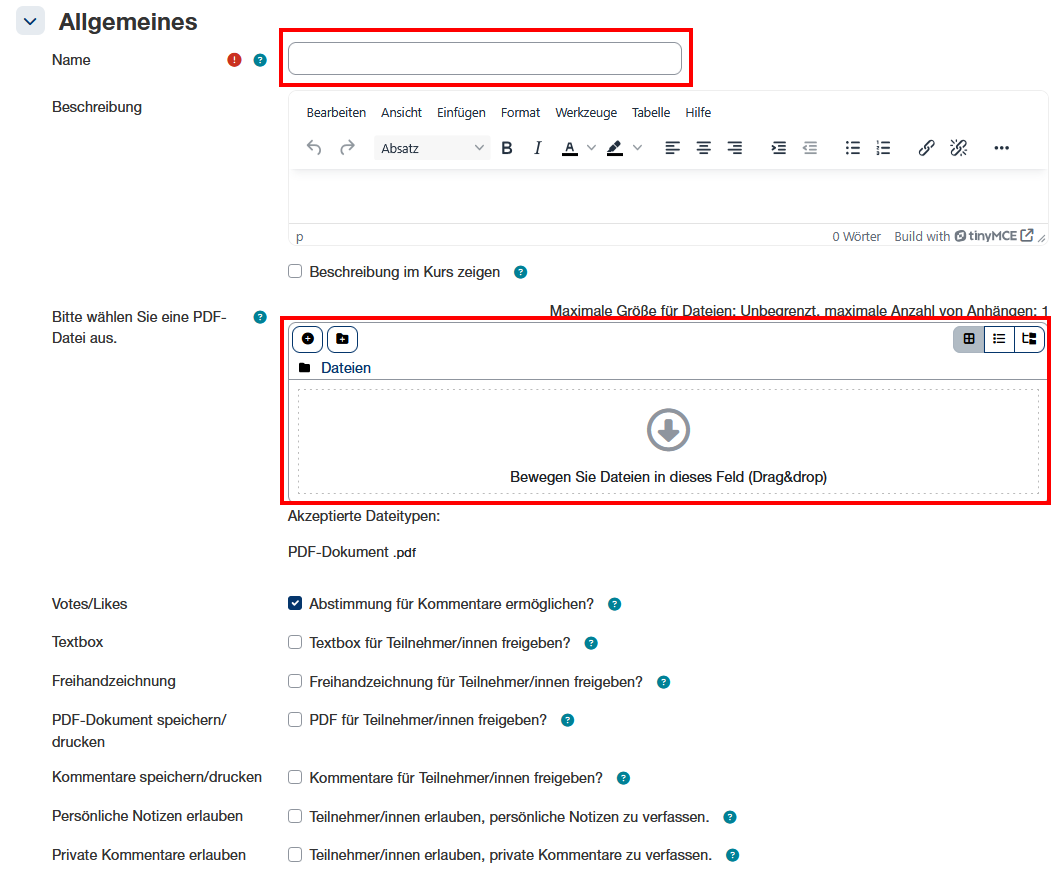The width and height of the screenshot is (1064, 874).
Task: Click the numbered list icon
Action: click(883, 148)
